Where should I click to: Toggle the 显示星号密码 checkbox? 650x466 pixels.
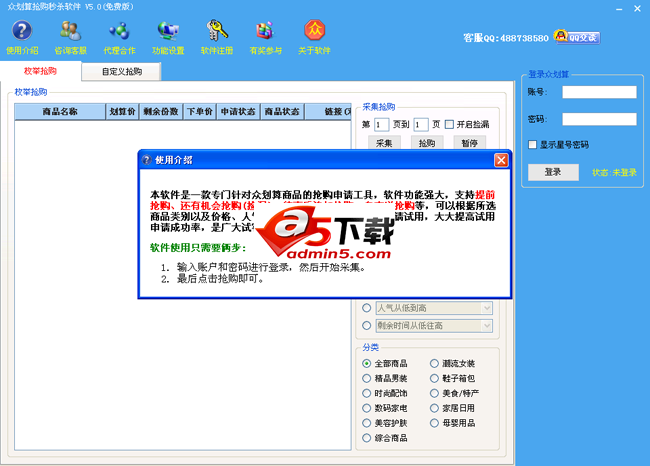(x=533, y=145)
